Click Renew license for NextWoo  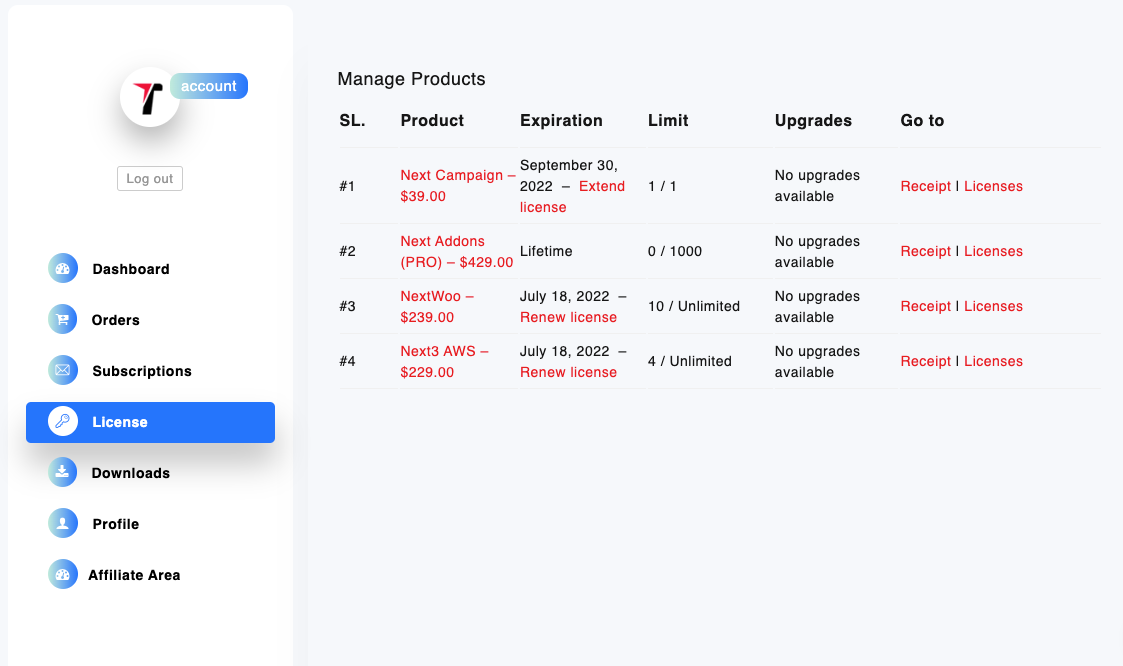tap(568, 317)
